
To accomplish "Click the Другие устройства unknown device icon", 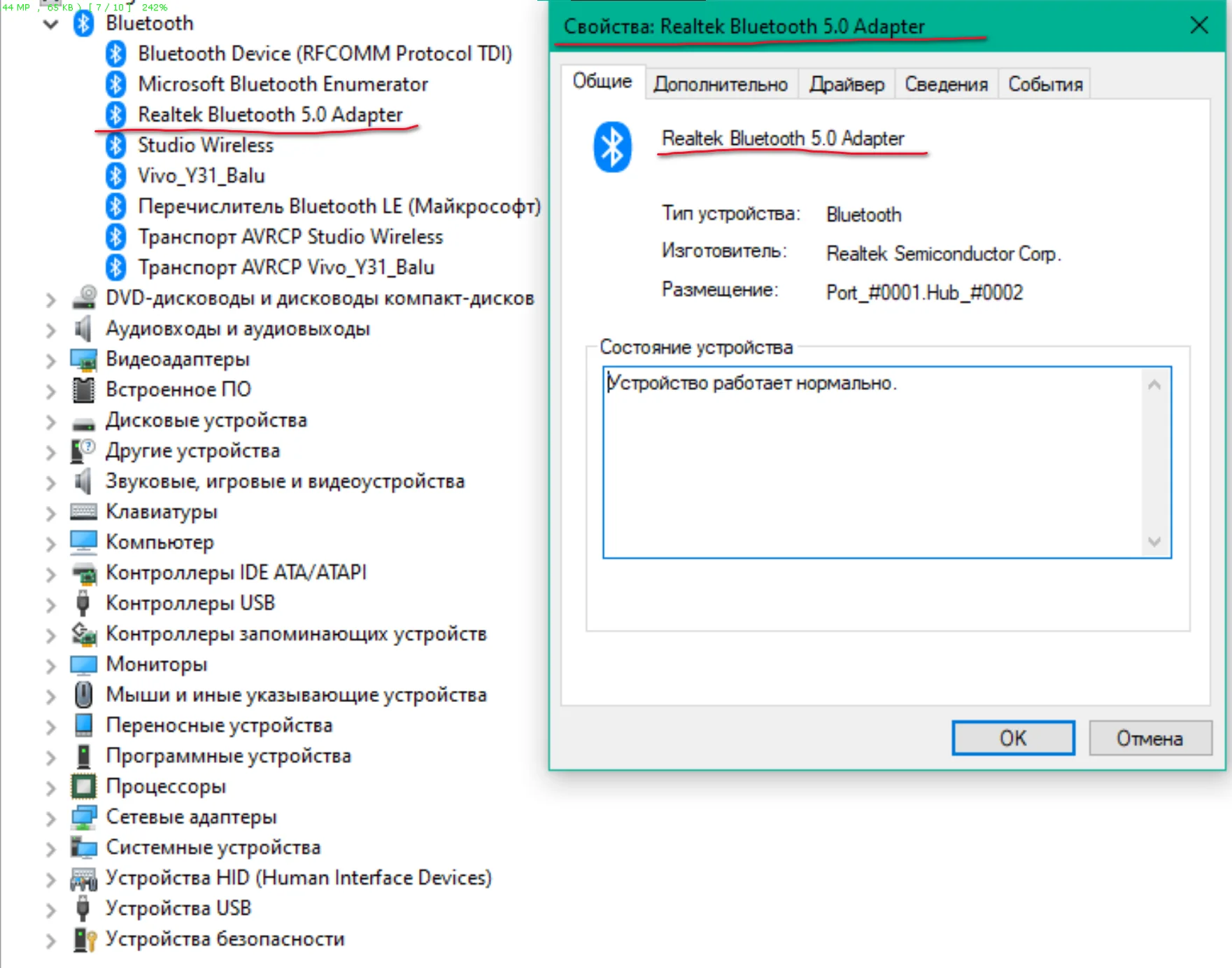I will [83, 451].
